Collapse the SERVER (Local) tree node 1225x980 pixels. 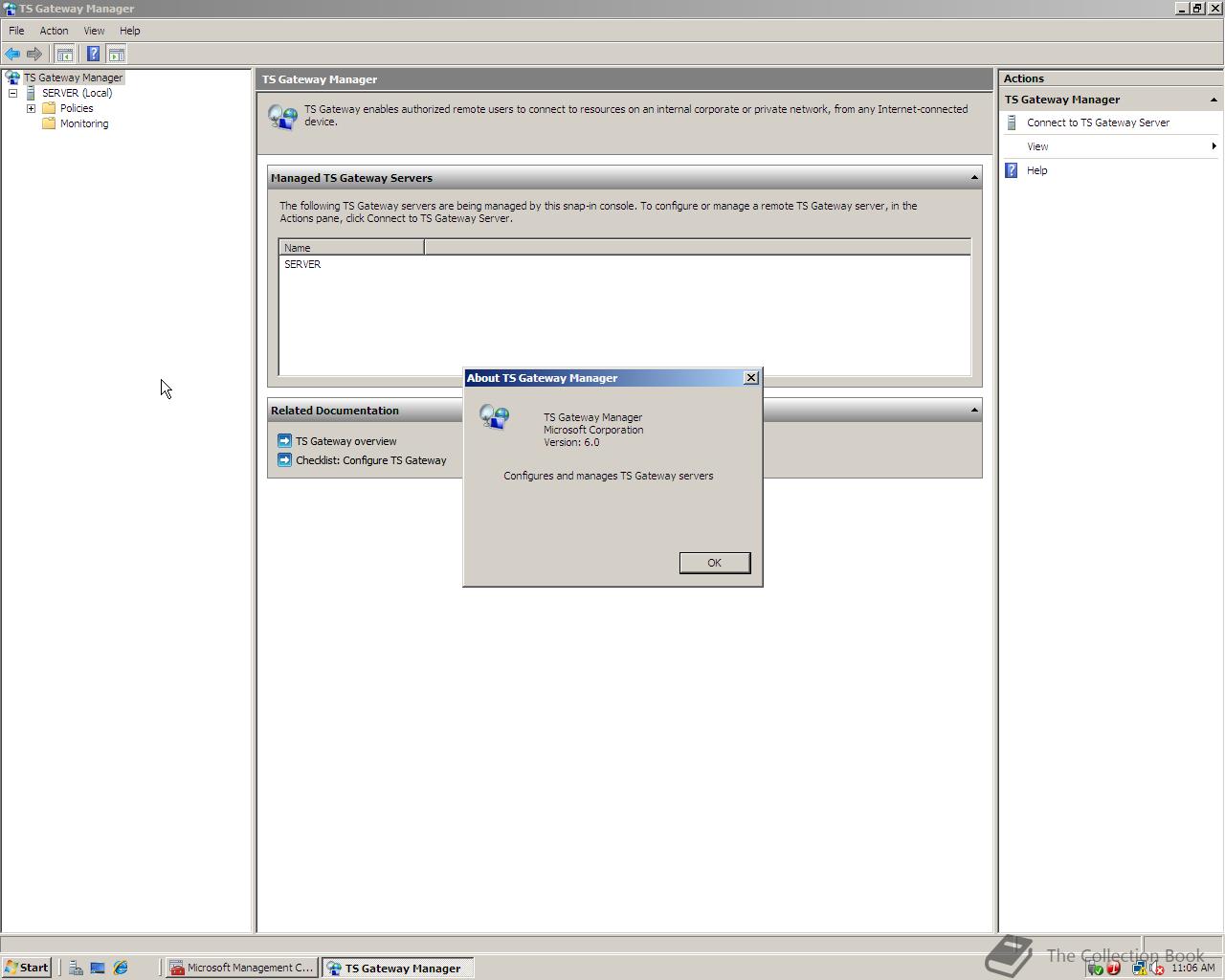(x=13, y=94)
